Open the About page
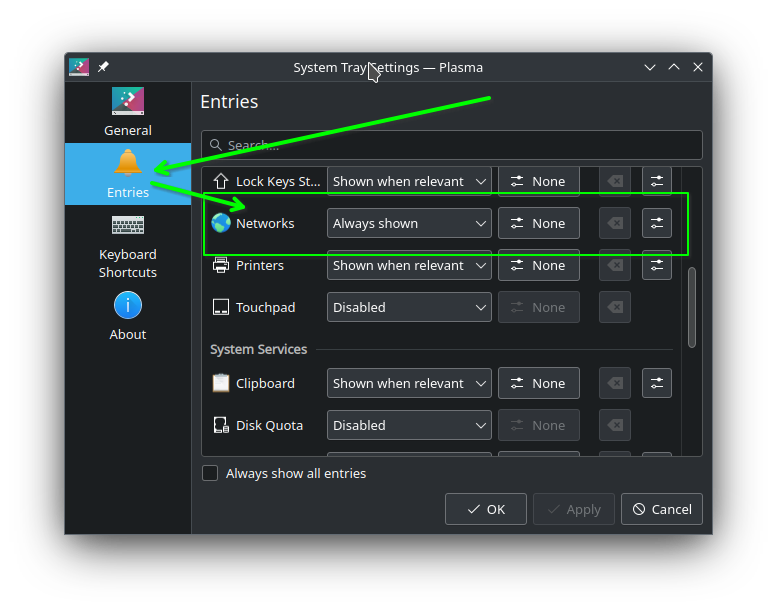This screenshot has width=777, height=611. pyautogui.click(x=128, y=316)
